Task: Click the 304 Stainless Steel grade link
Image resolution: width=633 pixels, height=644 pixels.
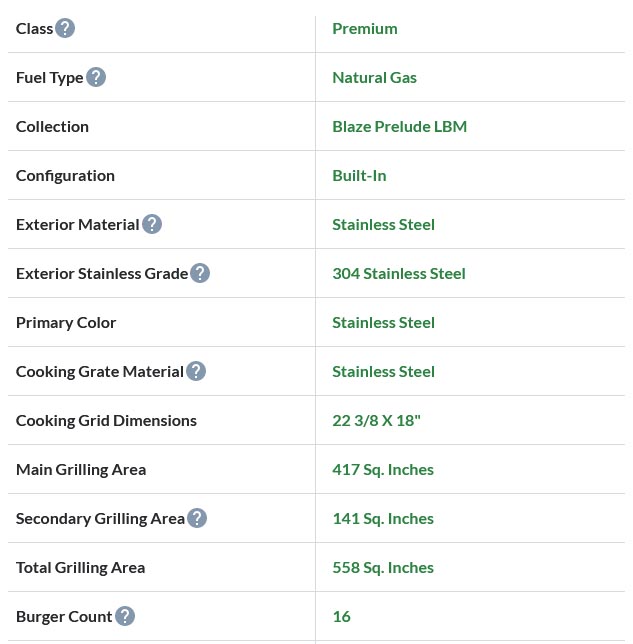Action: pos(399,273)
